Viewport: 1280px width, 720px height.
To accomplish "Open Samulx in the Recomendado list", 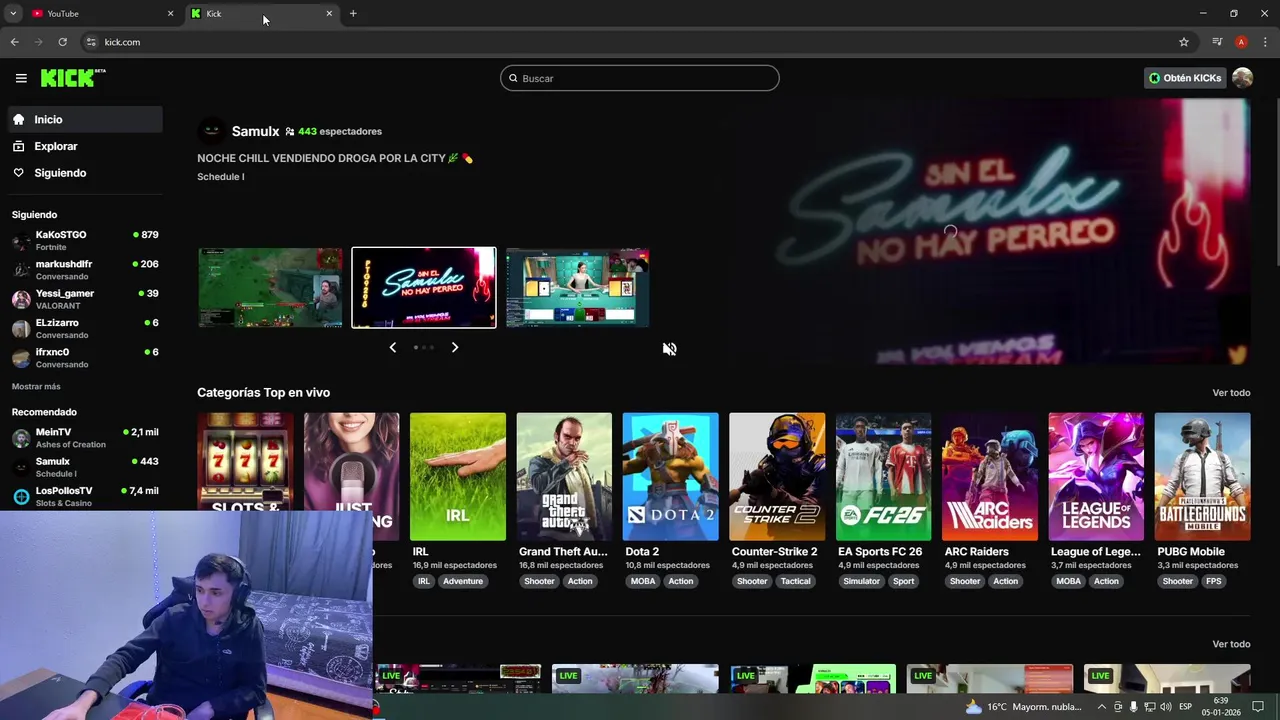I will coord(85,467).
